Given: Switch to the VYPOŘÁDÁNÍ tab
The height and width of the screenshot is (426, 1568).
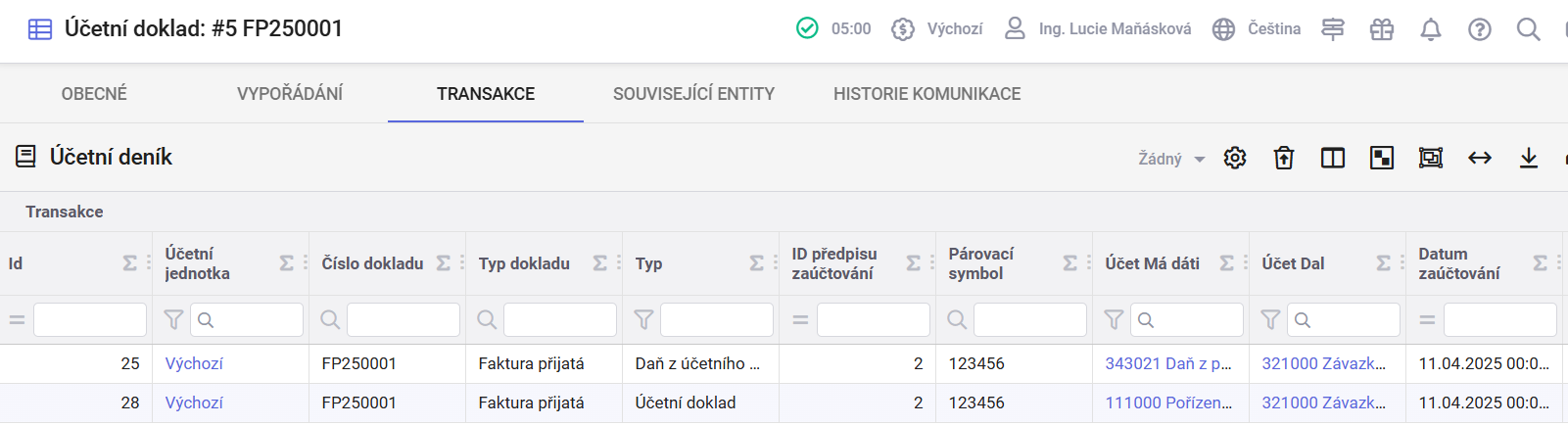Looking at the screenshot, I should click(290, 94).
